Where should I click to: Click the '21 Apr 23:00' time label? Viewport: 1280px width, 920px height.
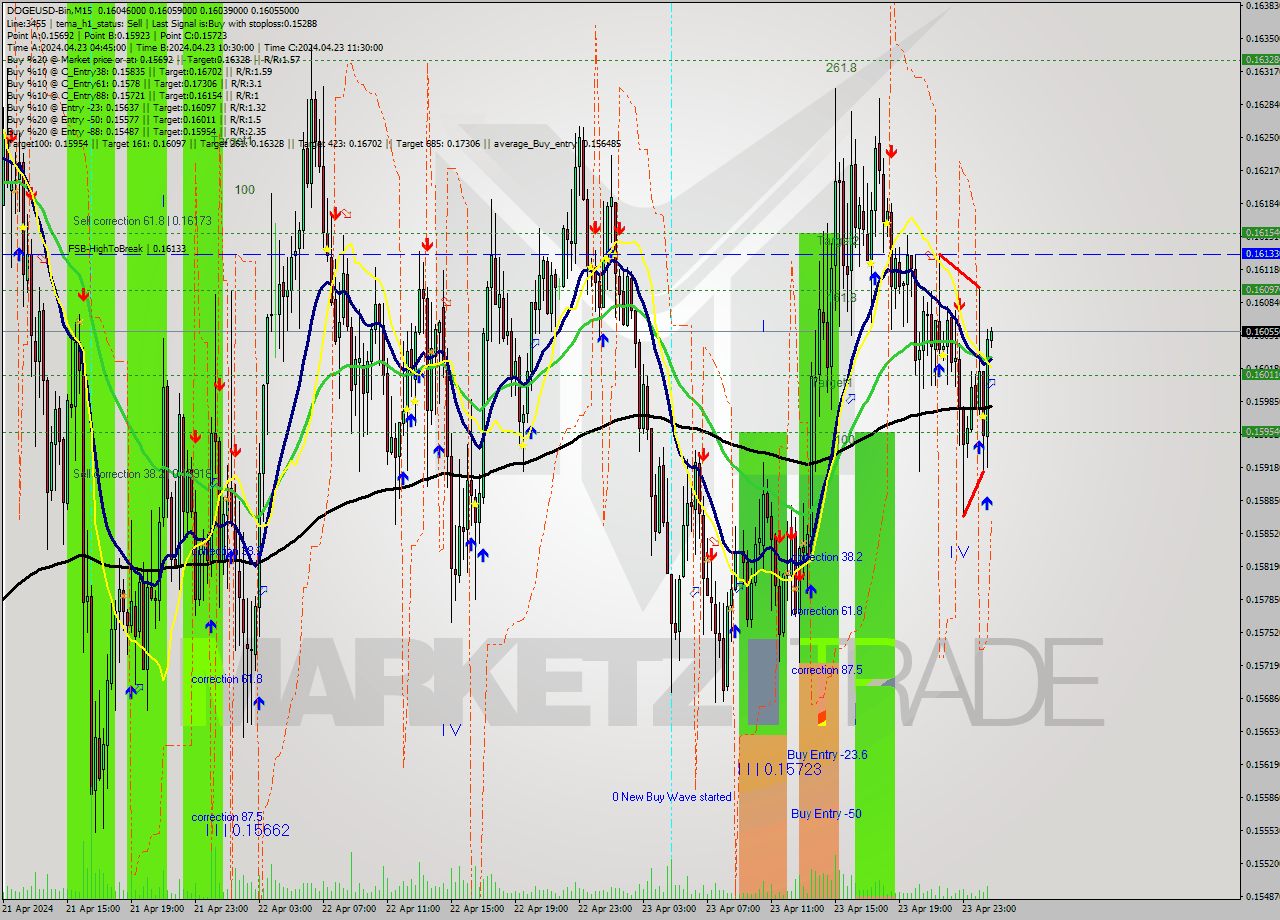[221, 909]
